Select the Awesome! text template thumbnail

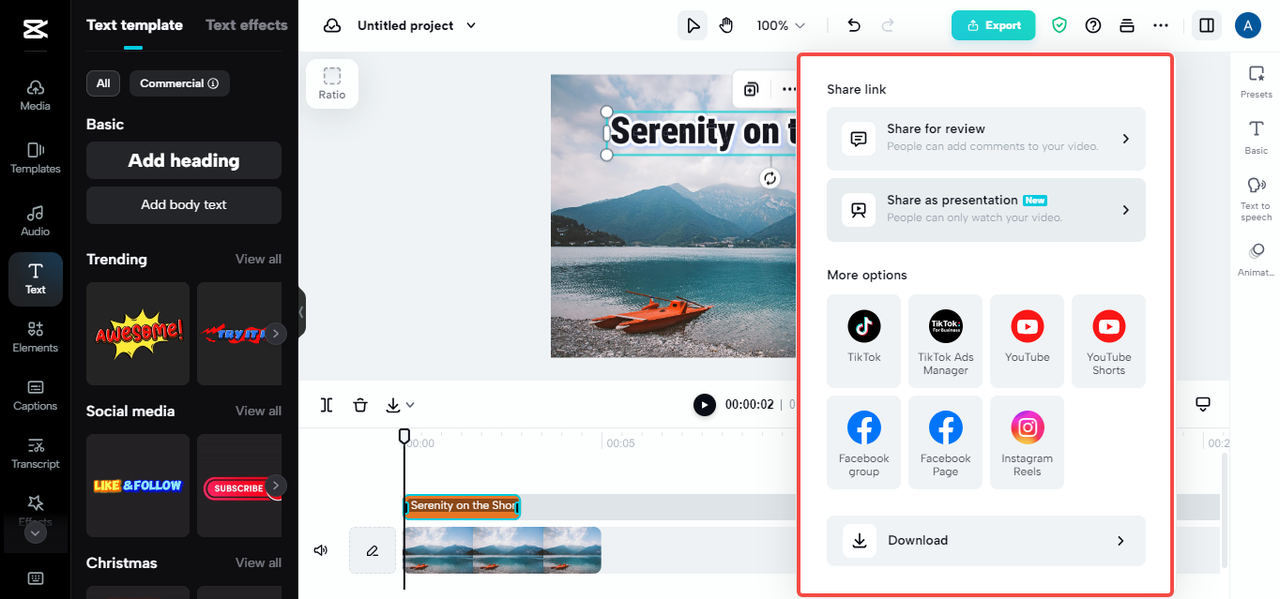coord(138,333)
